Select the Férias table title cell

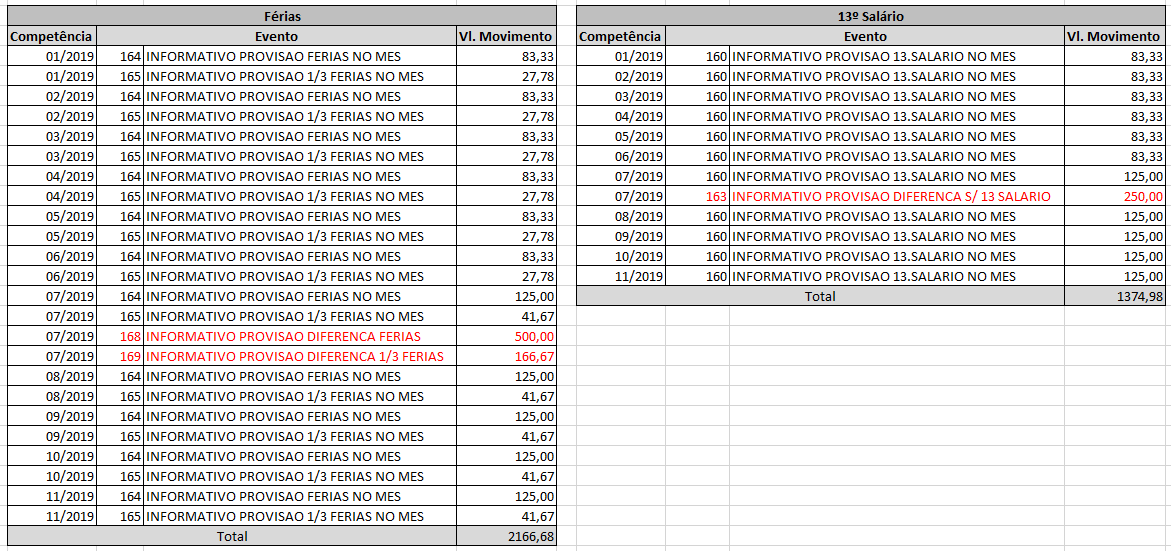282,16
